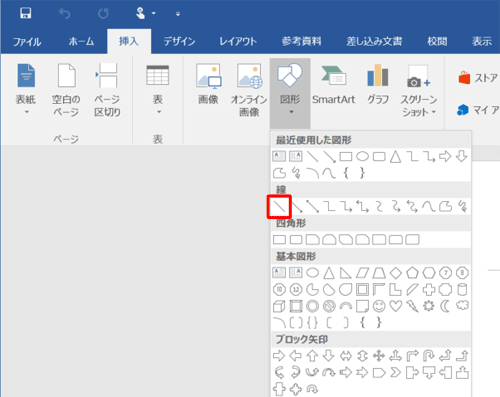The height and width of the screenshot is (397, 500).
Task: Switch to the ホーム tab
Action: (x=81, y=42)
